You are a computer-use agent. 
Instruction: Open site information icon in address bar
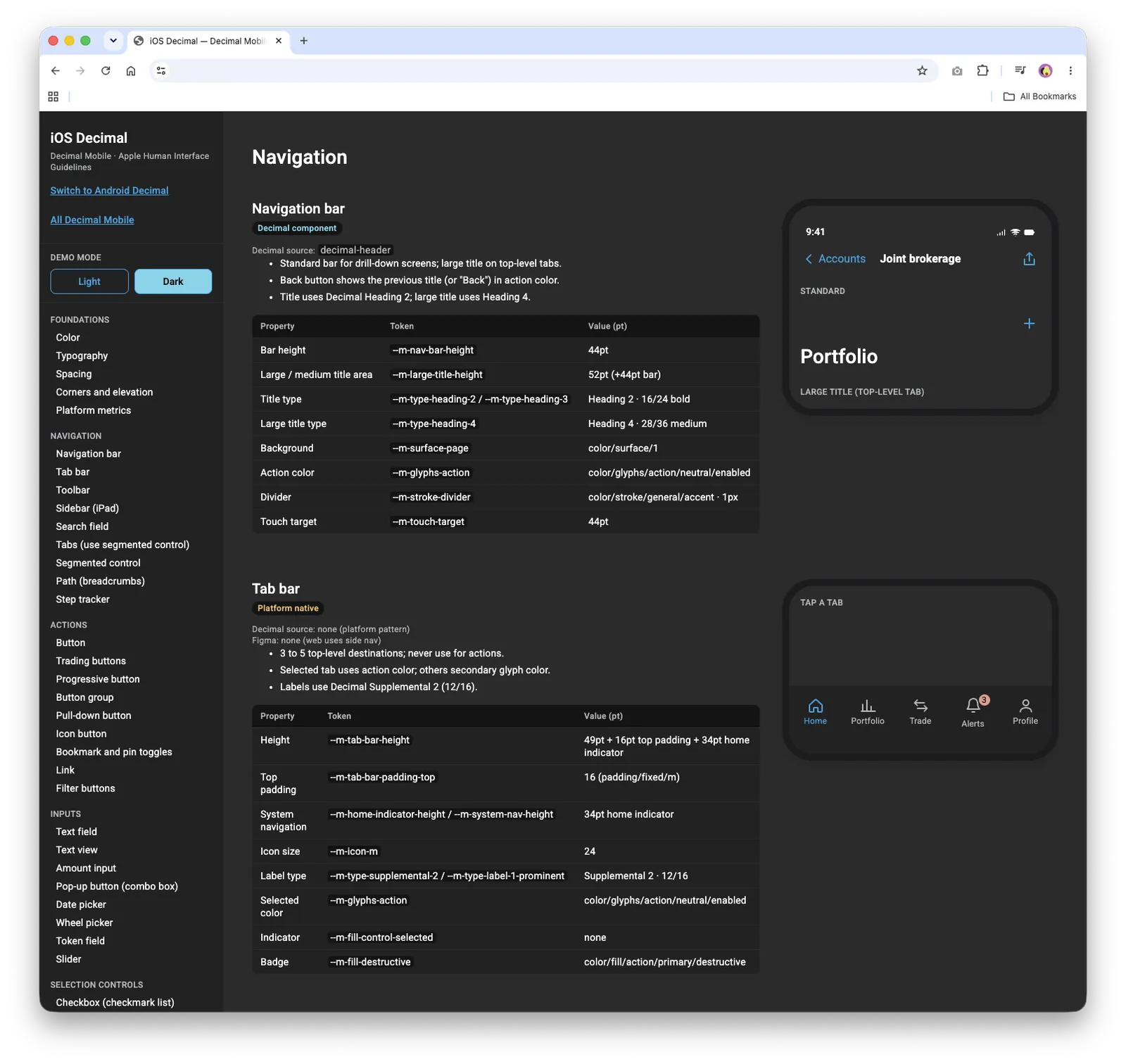(161, 71)
